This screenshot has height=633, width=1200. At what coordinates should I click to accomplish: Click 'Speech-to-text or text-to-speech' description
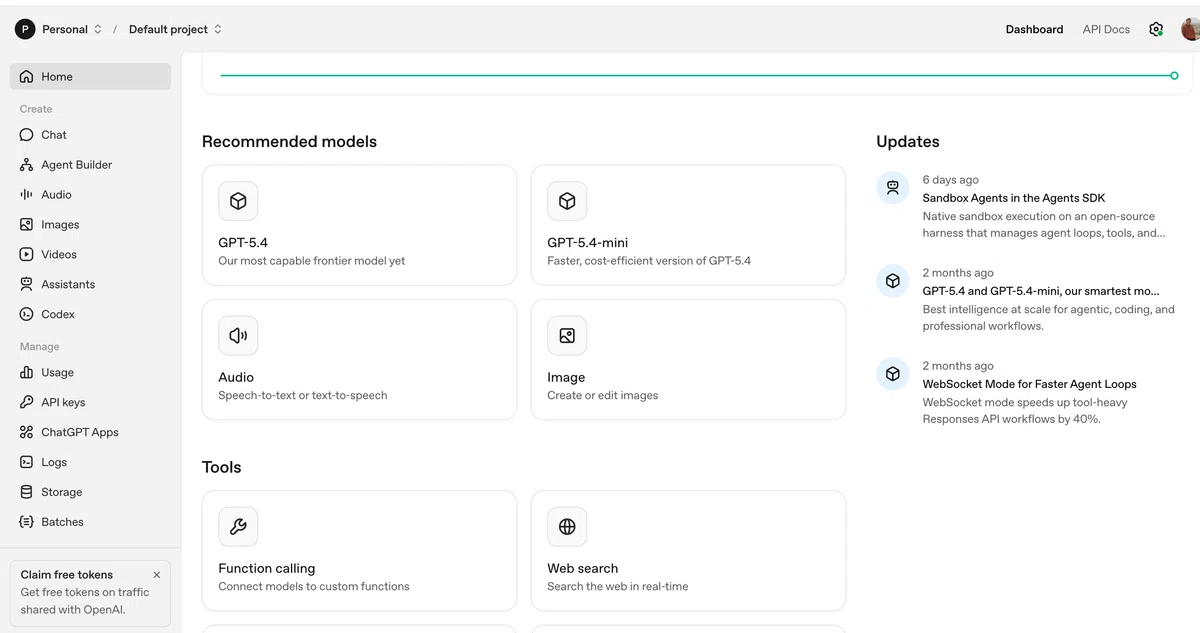pos(303,396)
